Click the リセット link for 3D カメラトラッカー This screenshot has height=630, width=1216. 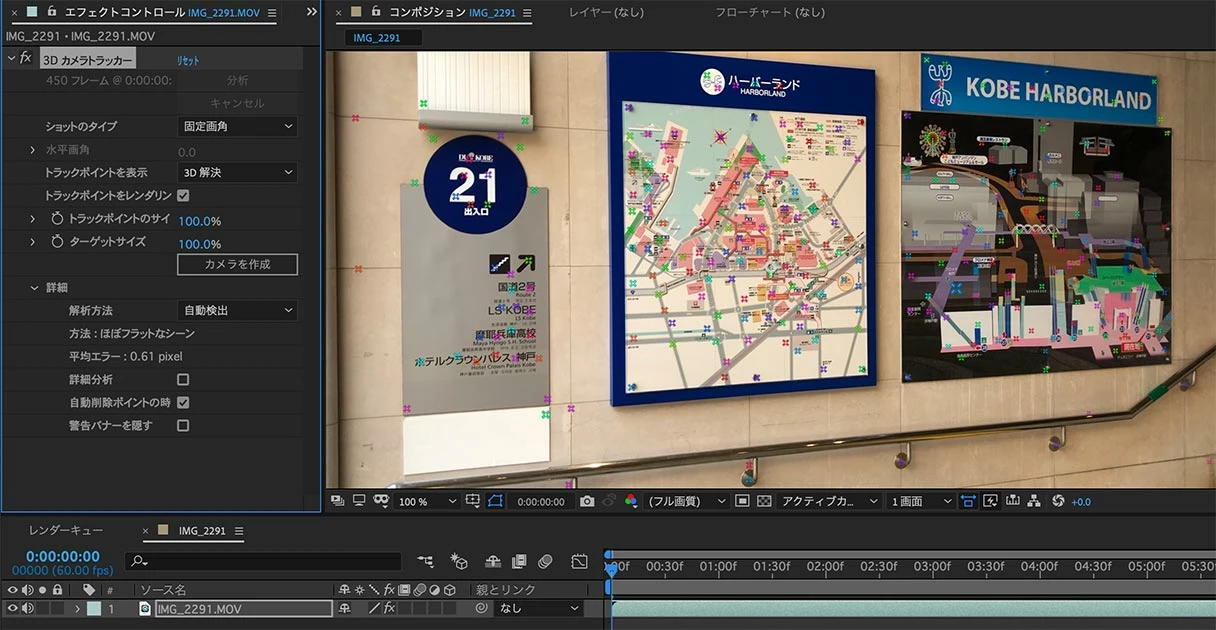(x=188, y=60)
